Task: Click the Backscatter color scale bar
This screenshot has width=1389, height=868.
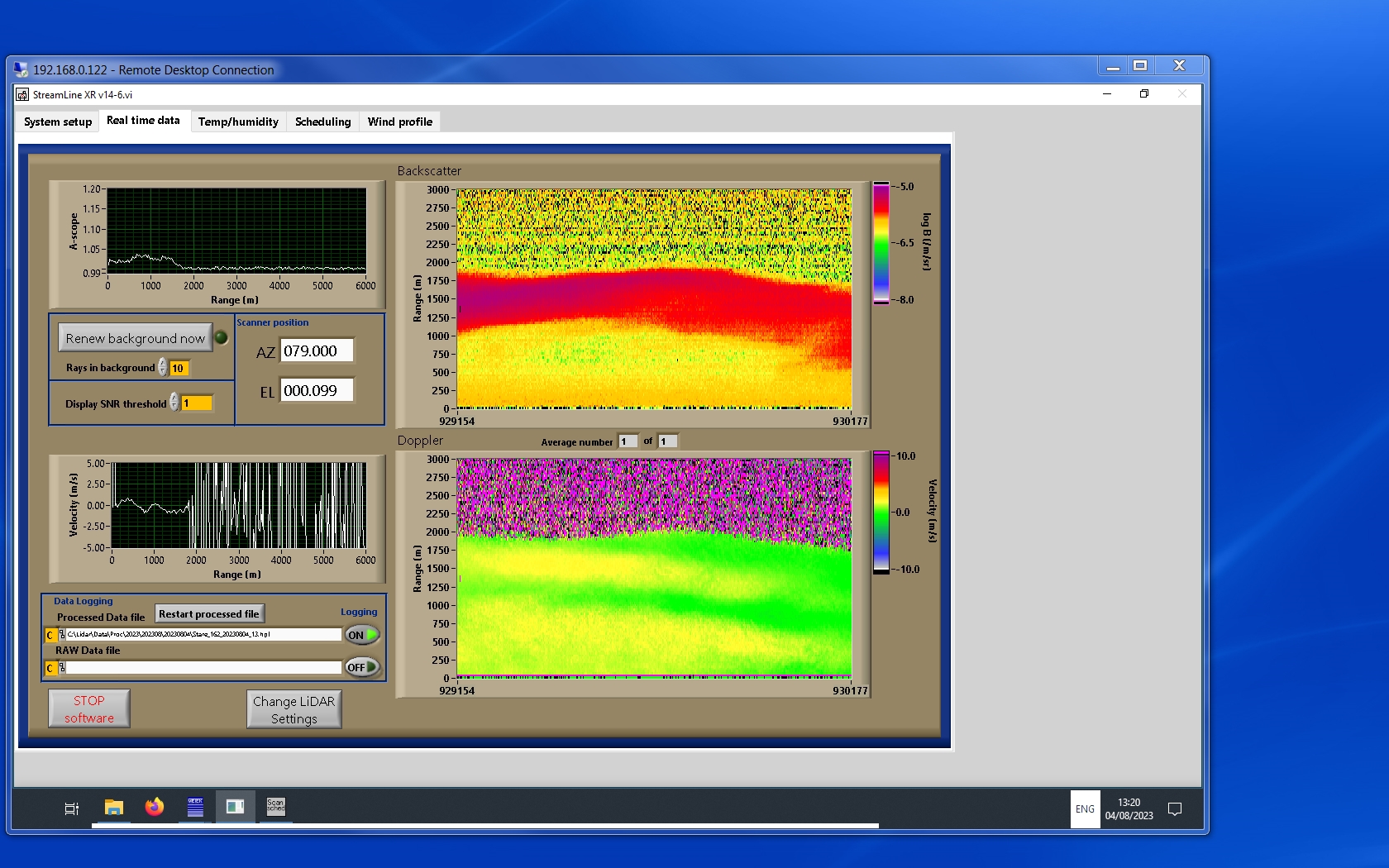Action: (x=881, y=243)
